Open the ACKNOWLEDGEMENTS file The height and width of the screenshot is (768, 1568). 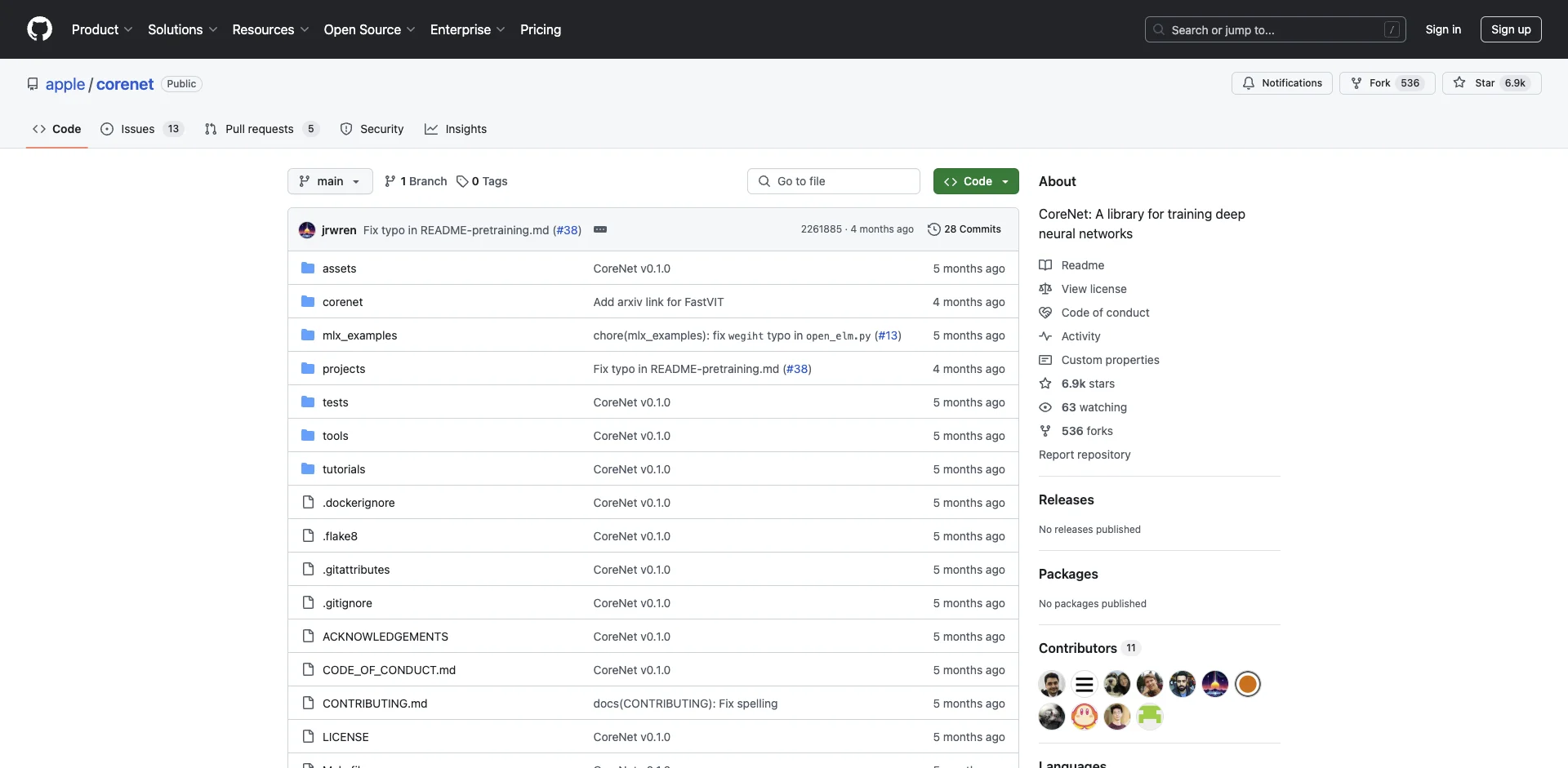(x=385, y=637)
